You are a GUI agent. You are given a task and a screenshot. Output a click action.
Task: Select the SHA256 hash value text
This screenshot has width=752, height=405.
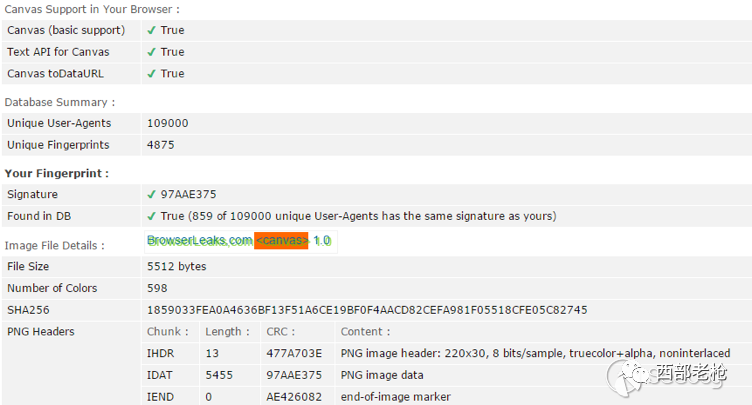click(367, 310)
